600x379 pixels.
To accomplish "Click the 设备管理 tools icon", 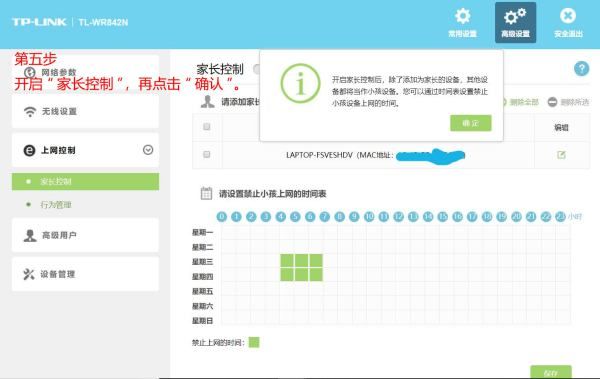I will tap(29, 274).
